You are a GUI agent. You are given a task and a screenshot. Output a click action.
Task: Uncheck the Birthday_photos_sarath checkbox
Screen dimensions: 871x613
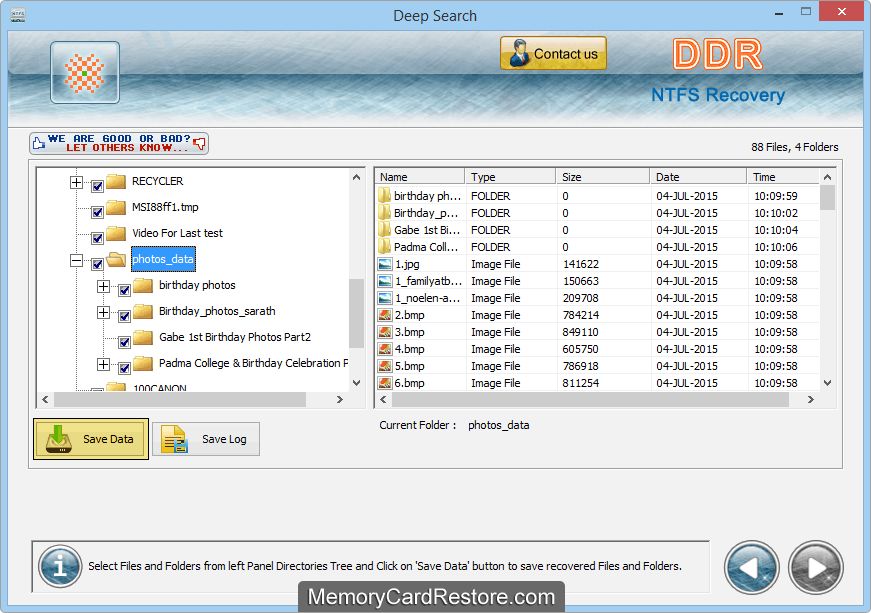[124, 316]
